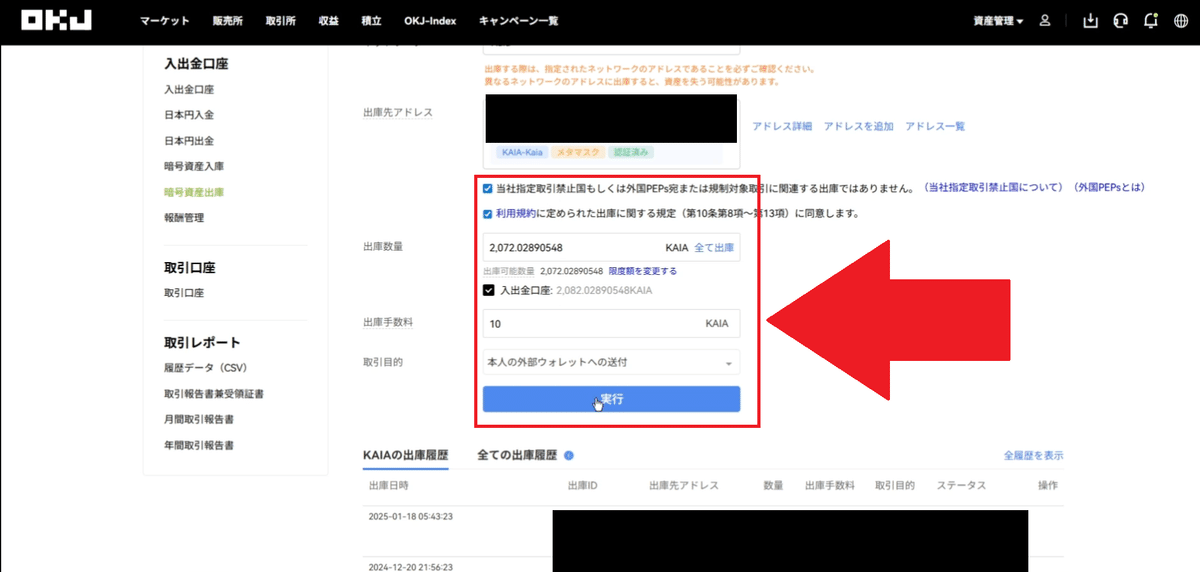Select 暗号資産出庫 in the sidebar
Screen dimensions: 1200x572
tap(194, 192)
